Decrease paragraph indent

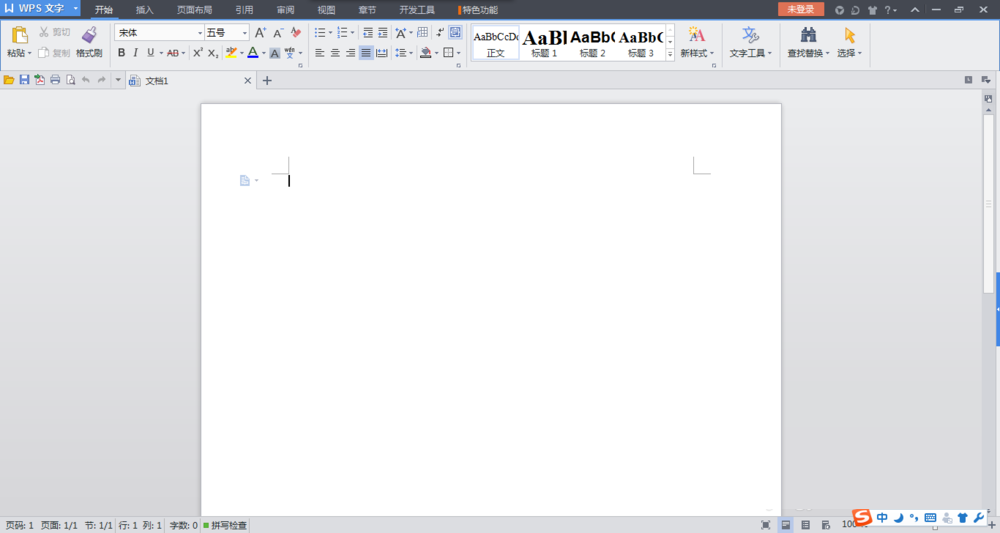pos(368,33)
